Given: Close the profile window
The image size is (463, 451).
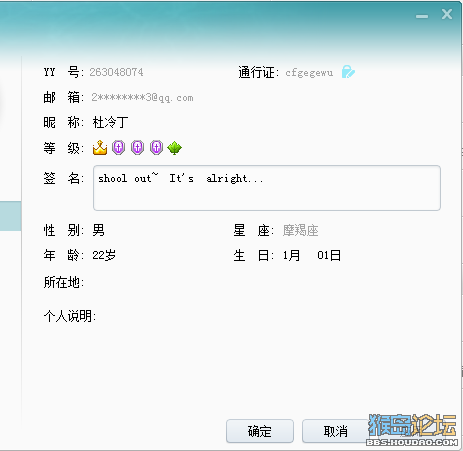Looking at the screenshot, I should 447,14.
